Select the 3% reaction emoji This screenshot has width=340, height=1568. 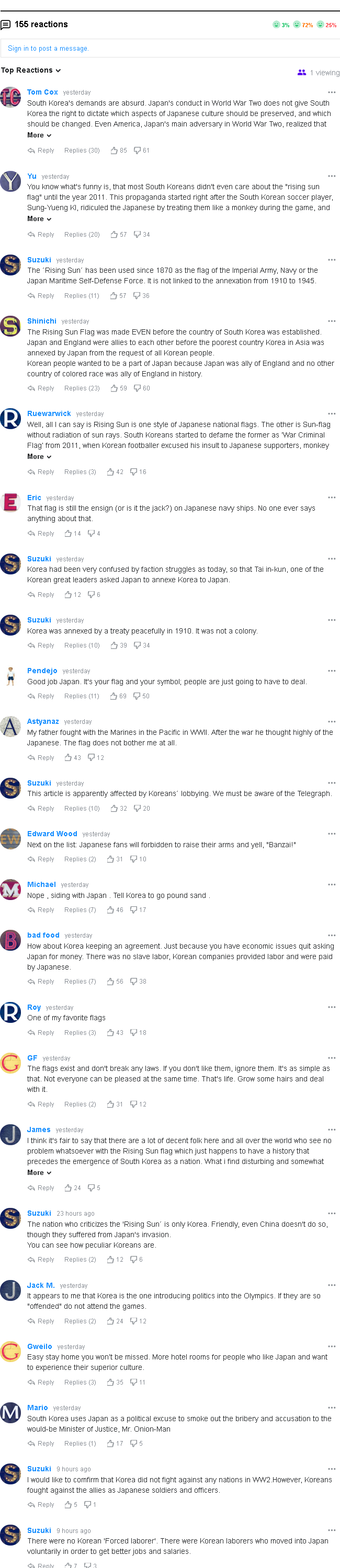(x=276, y=25)
